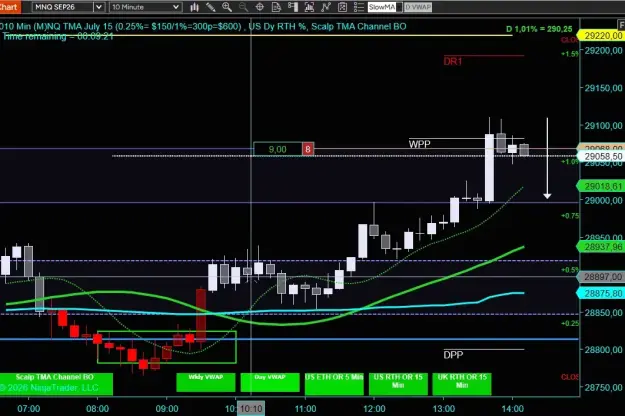Viewport: 625px width, 416px height.
Task: Click the zoom in magnifier icon
Action: (x=227, y=7)
